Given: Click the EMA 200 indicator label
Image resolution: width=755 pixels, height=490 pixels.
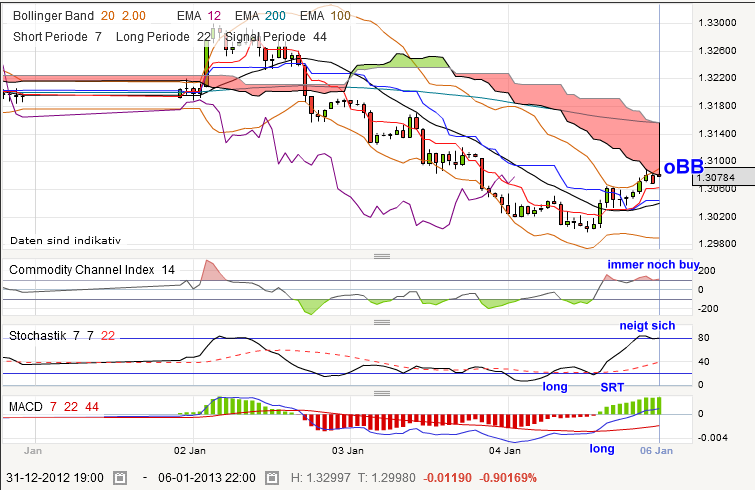Looking at the screenshot, I should coord(260,16).
